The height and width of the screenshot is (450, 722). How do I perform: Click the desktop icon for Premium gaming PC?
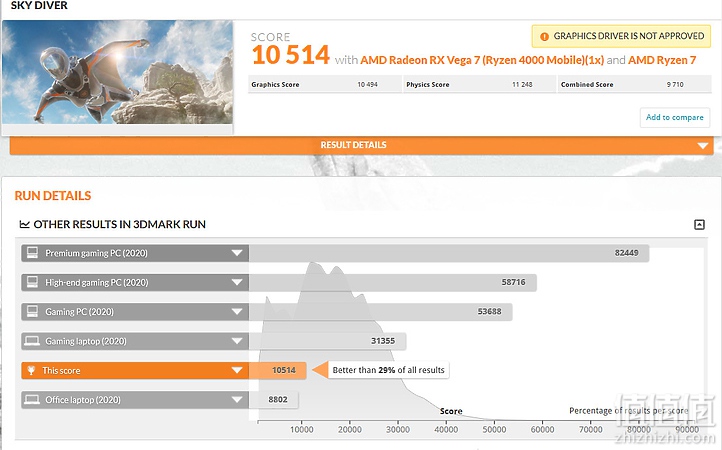[x=32, y=252]
